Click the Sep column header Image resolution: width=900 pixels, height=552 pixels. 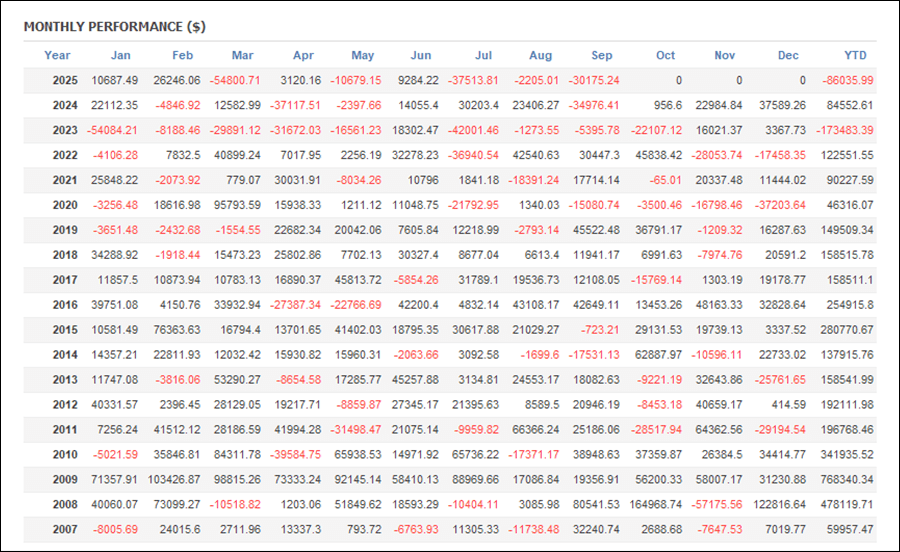tap(601, 55)
